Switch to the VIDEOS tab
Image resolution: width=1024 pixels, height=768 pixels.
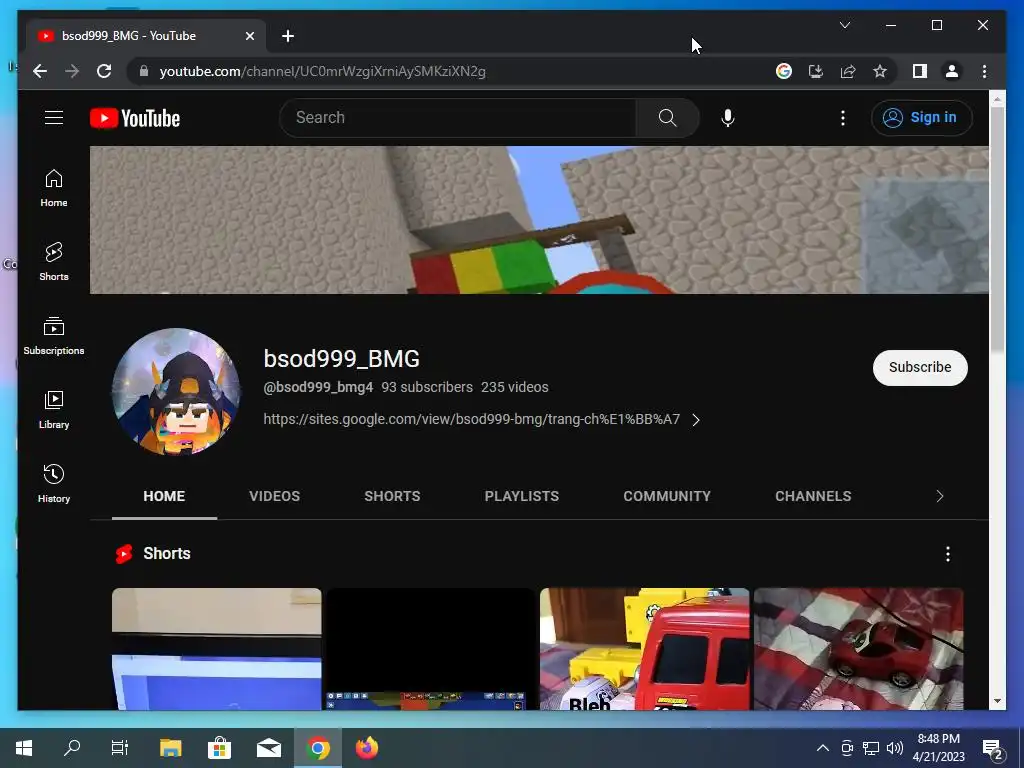click(274, 496)
